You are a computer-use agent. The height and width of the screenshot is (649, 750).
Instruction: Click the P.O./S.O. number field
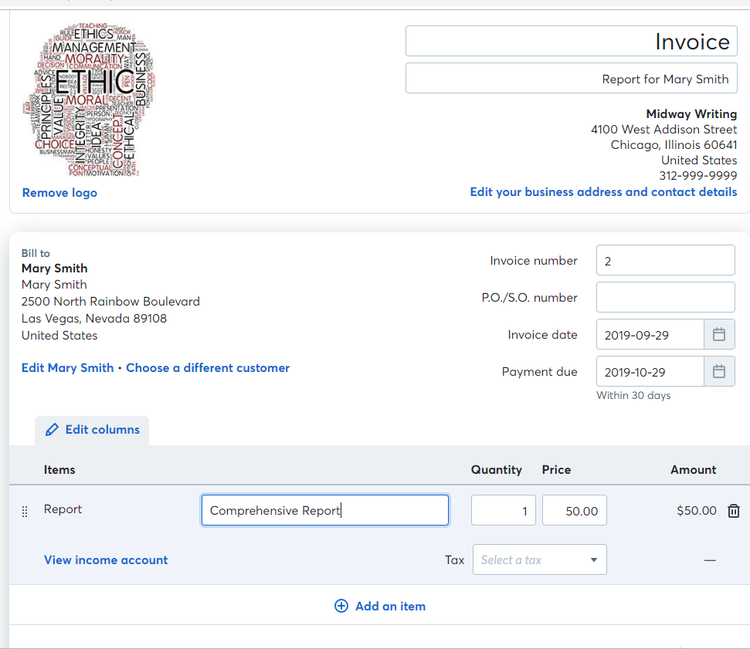[665, 297]
